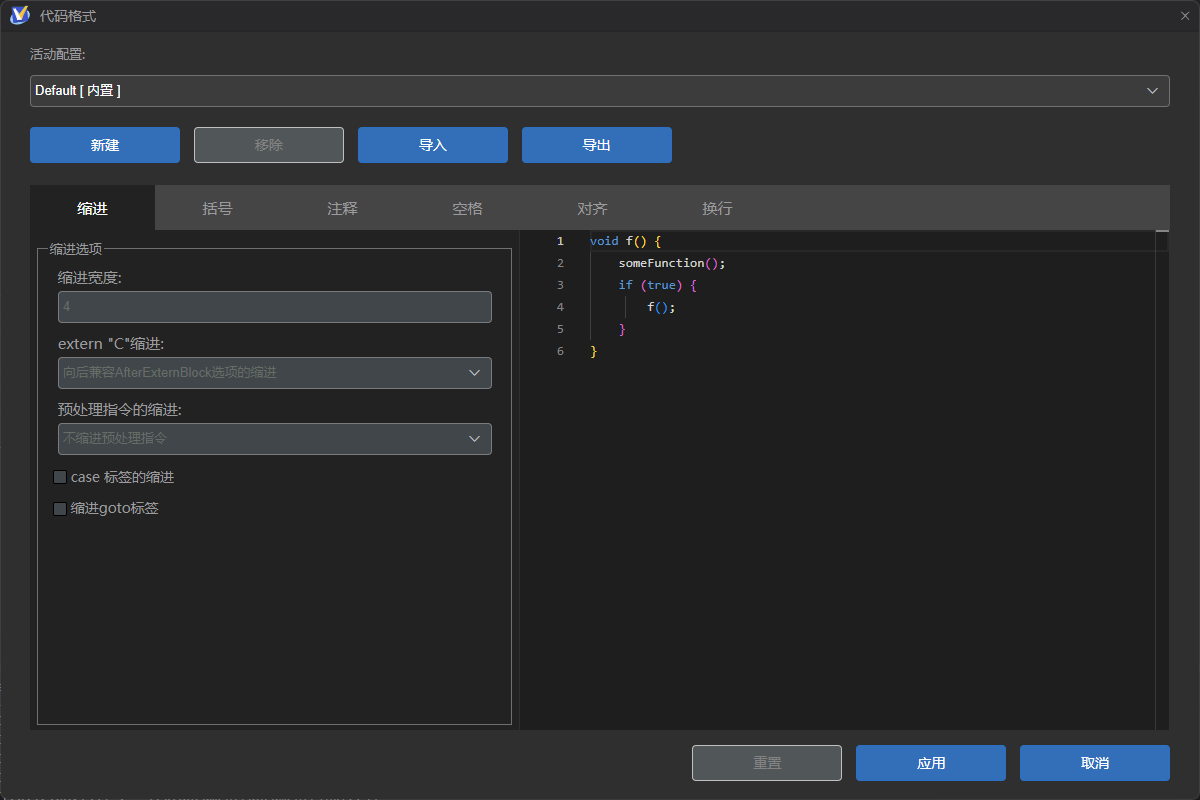1200x800 pixels.
Task: Click the 重置 button
Action: click(x=767, y=763)
